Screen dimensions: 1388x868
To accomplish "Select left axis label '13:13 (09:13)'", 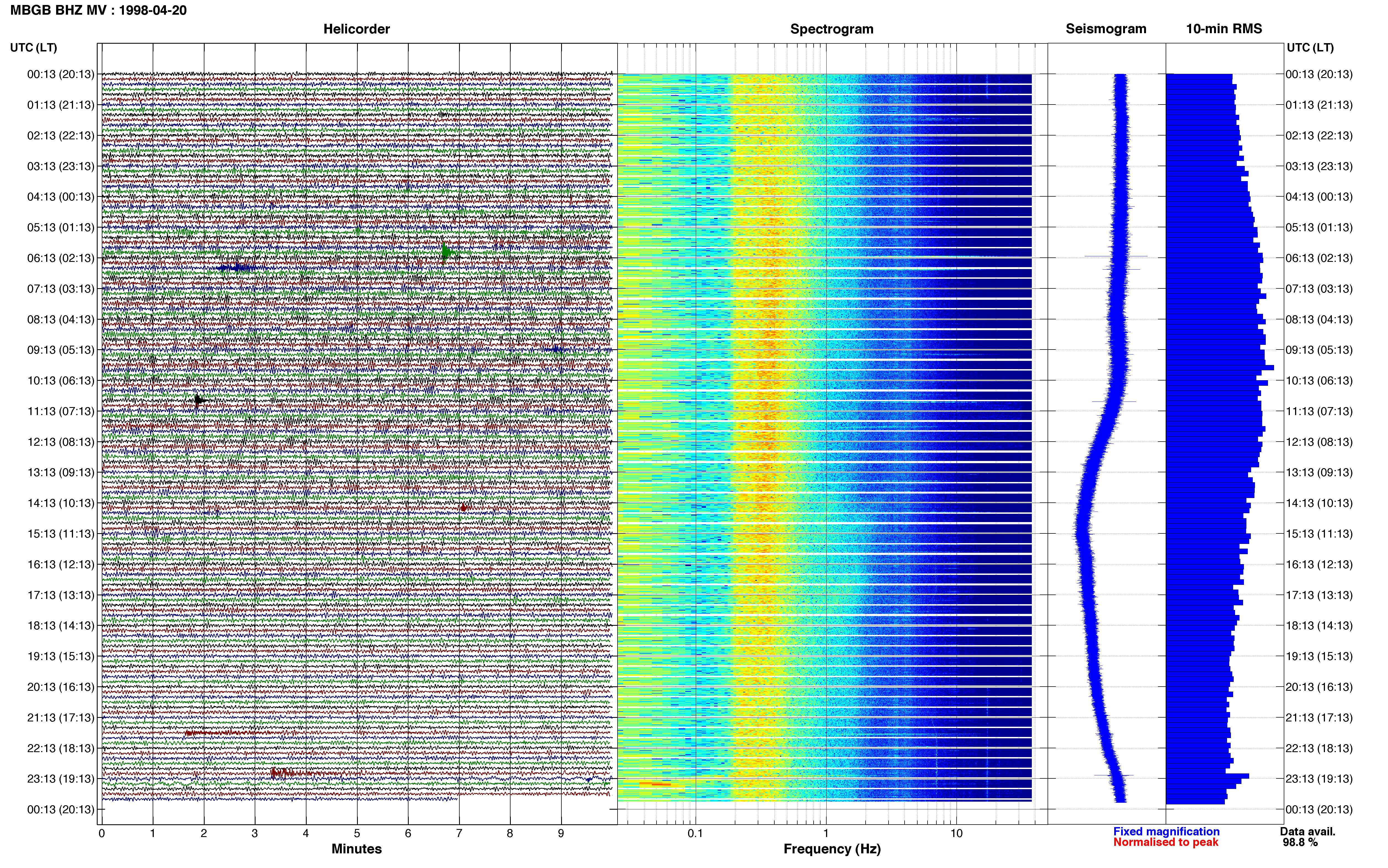I will (61, 473).
